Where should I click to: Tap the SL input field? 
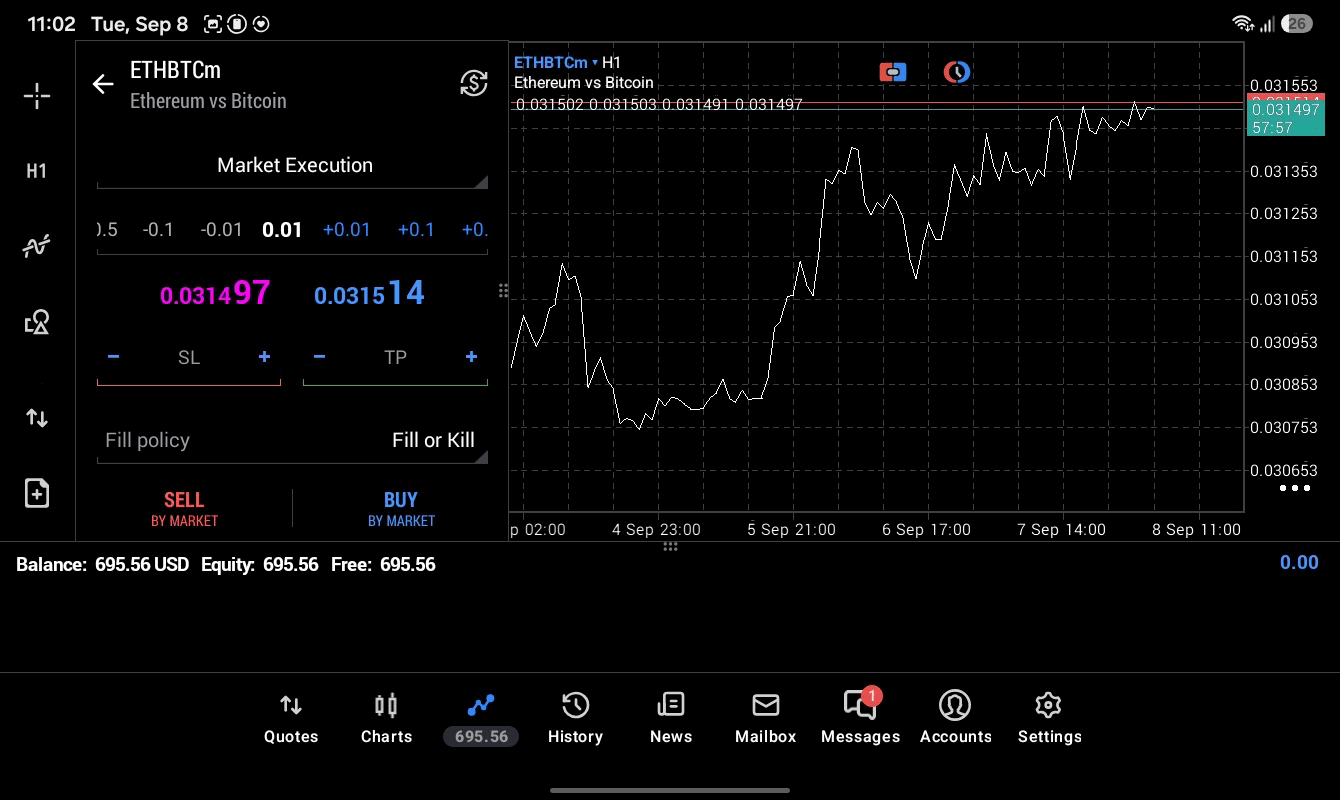[189, 358]
